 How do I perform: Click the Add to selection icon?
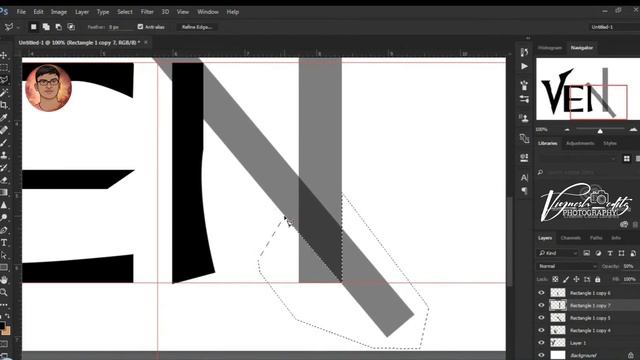coord(46,27)
